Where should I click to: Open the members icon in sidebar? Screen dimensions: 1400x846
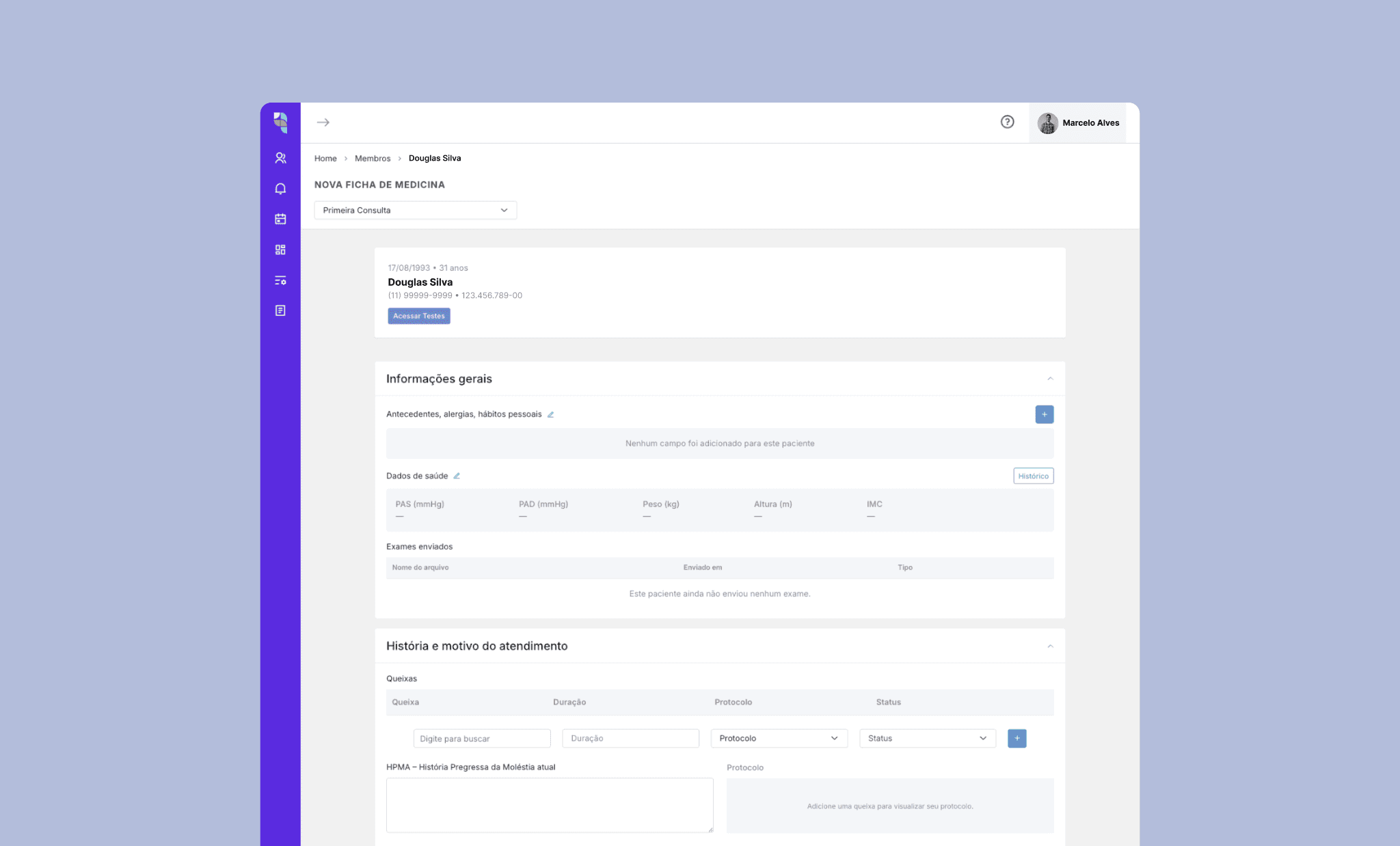[280, 158]
